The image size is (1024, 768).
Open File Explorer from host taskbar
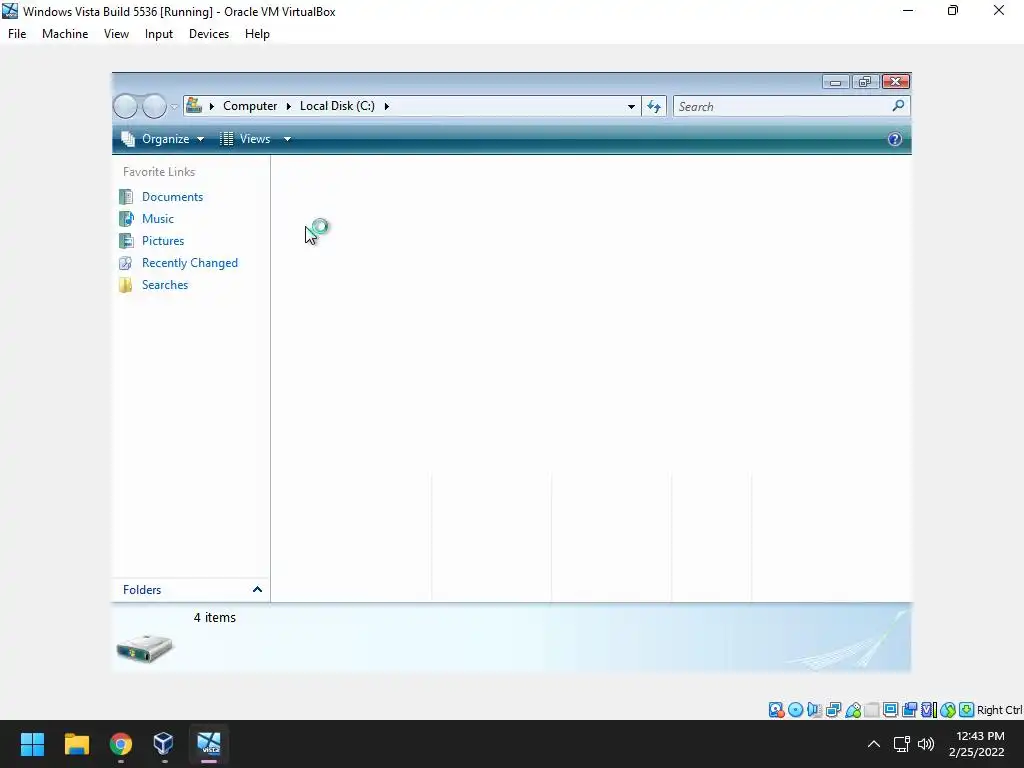(76, 744)
